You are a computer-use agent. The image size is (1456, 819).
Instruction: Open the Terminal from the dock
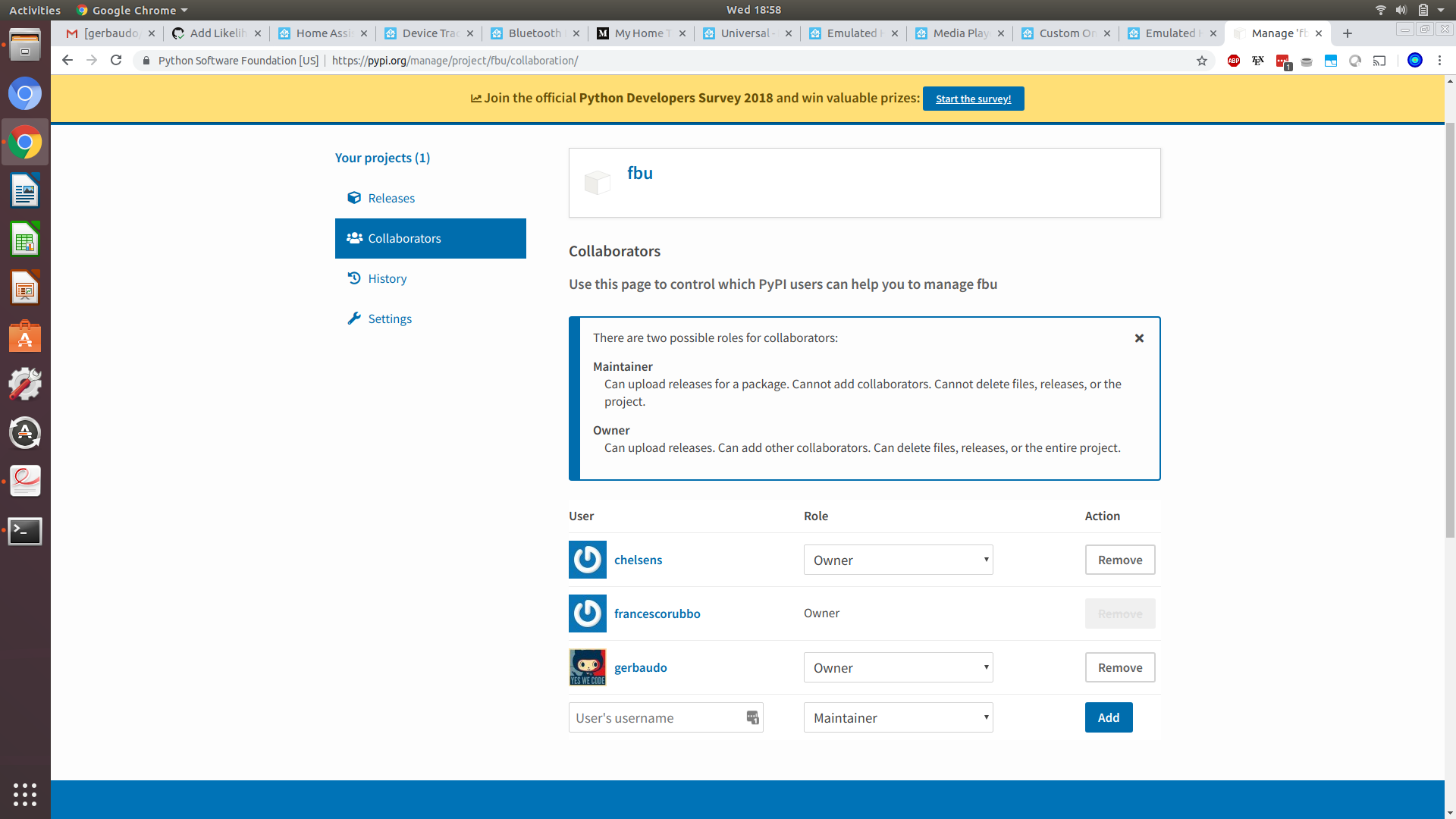pos(25,531)
